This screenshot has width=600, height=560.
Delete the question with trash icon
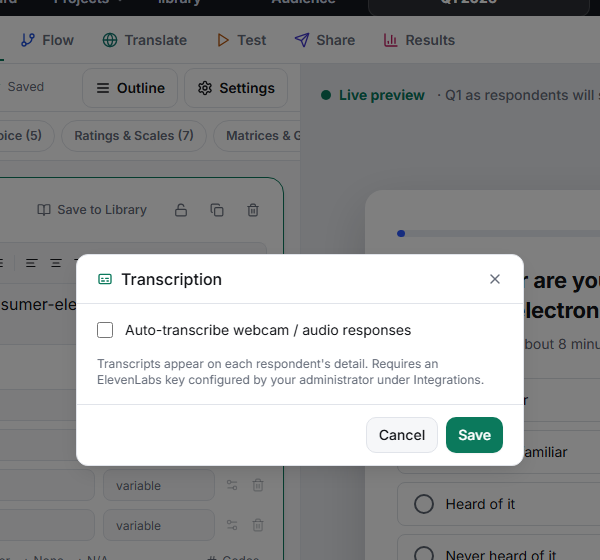[253, 210]
